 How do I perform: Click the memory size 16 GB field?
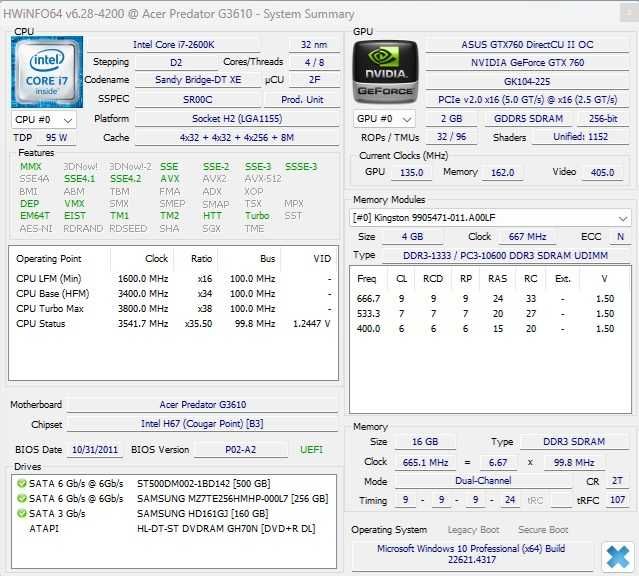[x=425, y=442]
